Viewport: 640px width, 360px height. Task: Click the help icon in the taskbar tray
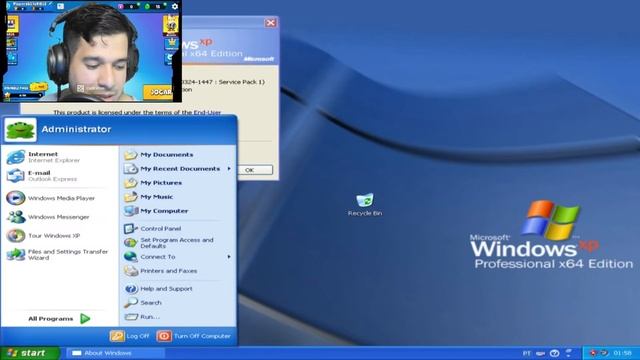pyautogui.click(x=554, y=353)
